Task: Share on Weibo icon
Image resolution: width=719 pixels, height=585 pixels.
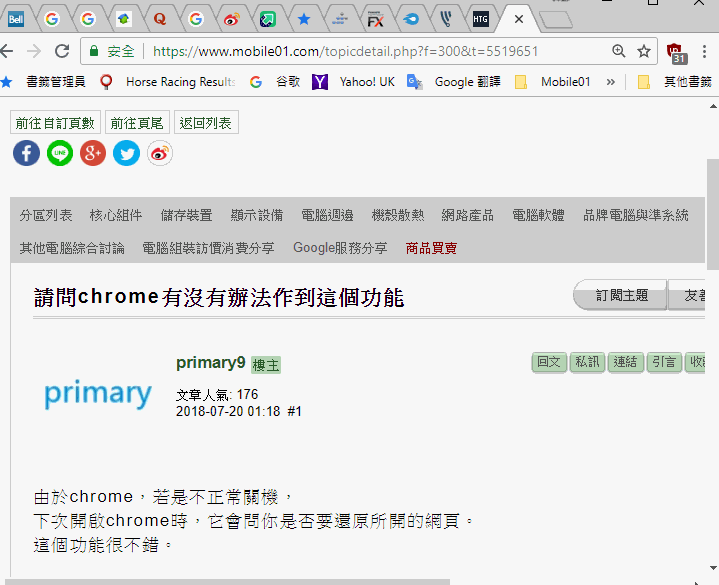Action: [x=160, y=153]
